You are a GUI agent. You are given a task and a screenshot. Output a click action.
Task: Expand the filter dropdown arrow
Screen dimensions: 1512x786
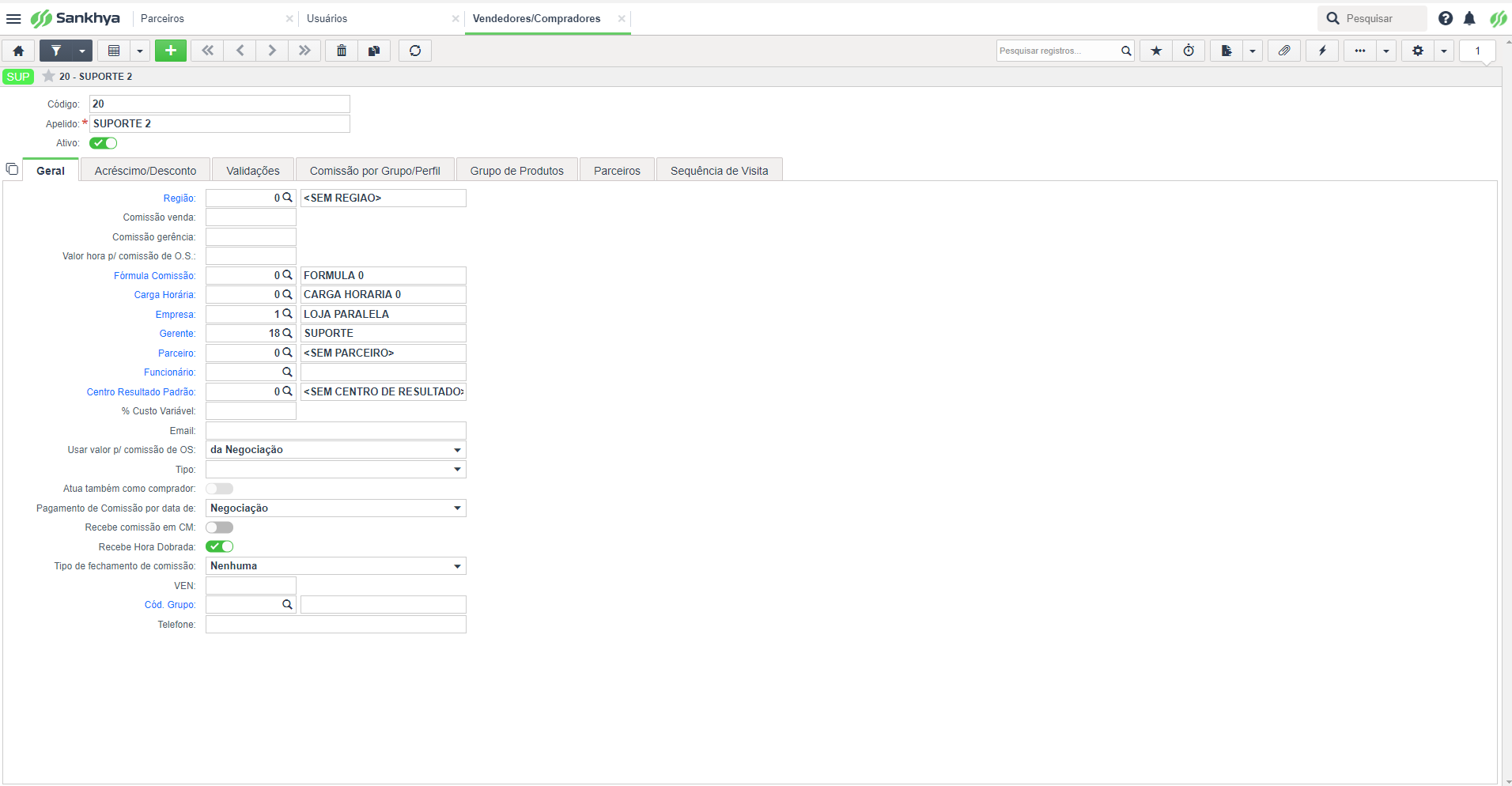pos(82,51)
